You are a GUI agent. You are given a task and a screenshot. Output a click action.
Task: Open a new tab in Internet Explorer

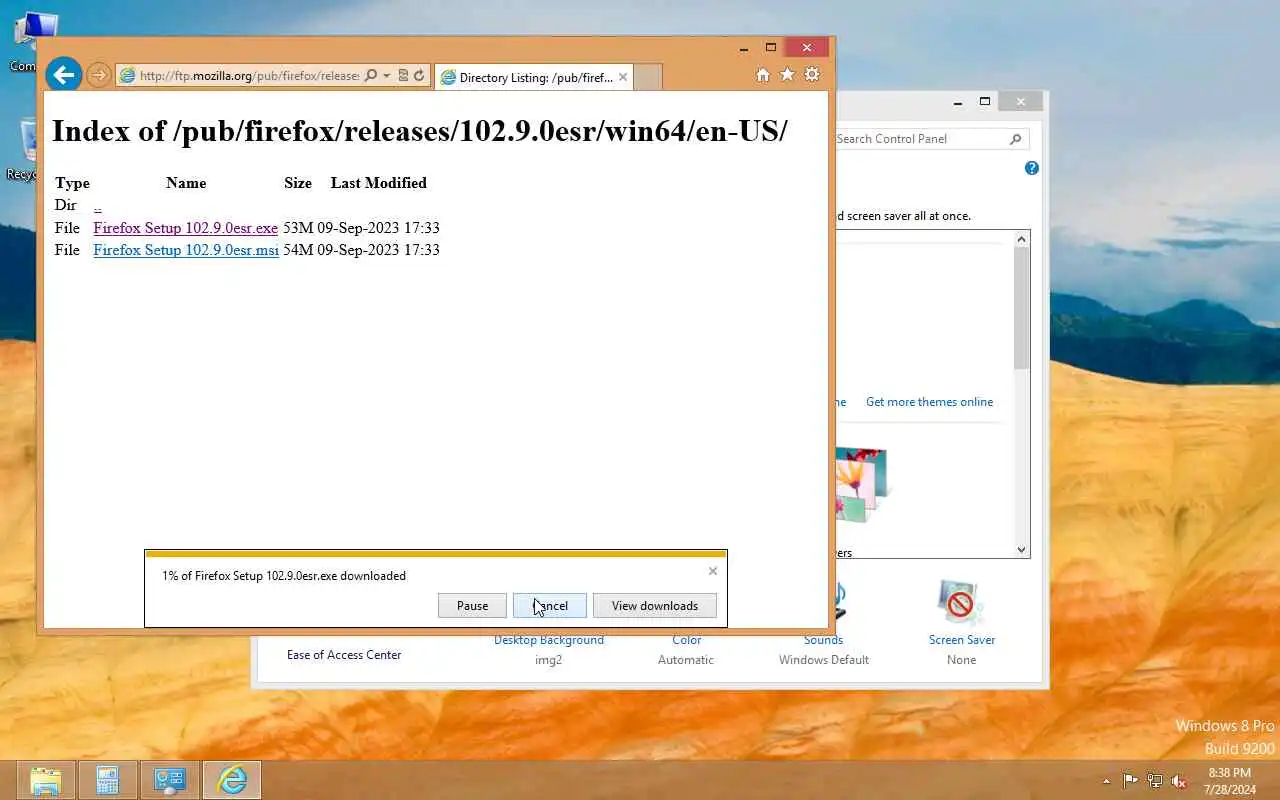click(x=648, y=77)
